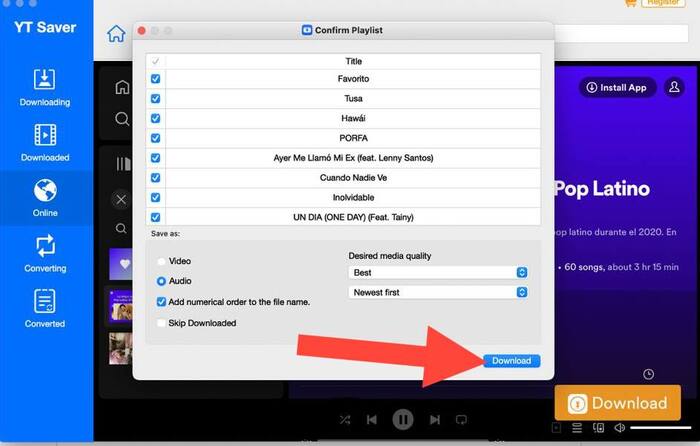Open the Downloading section in YT Saver sidebar
The image size is (700, 446).
45,88
